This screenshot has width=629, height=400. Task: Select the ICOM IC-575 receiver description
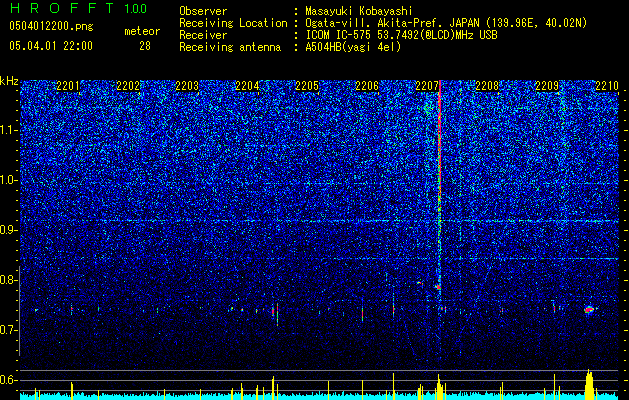click(401, 35)
